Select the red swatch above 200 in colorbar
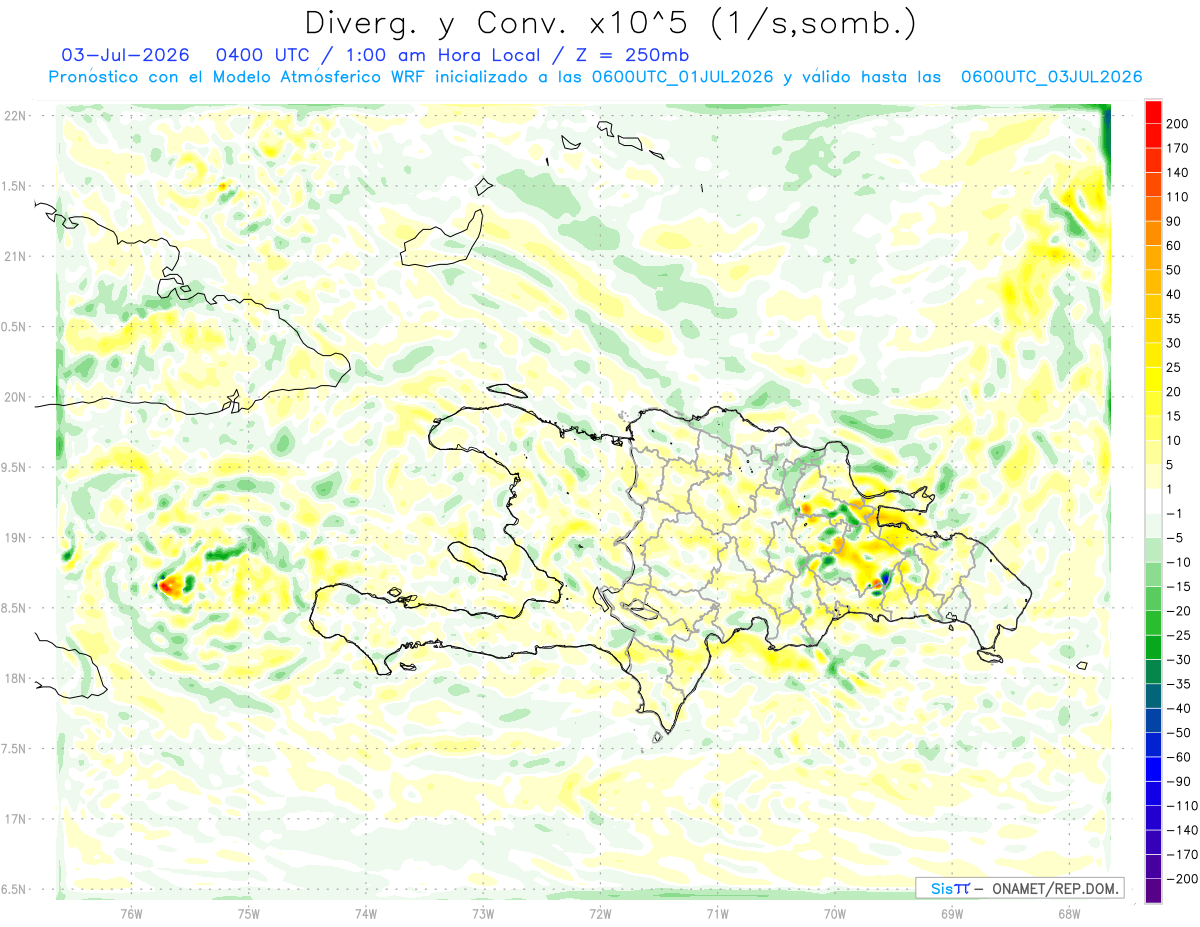The image size is (1200, 927). tap(1153, 112)
